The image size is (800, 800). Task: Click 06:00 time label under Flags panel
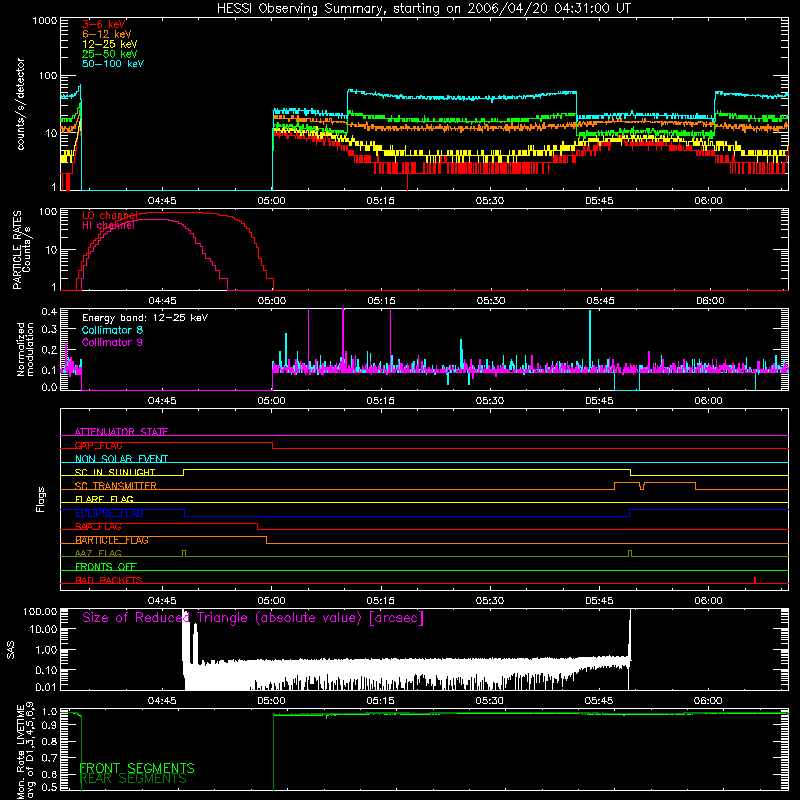(708, 601)
